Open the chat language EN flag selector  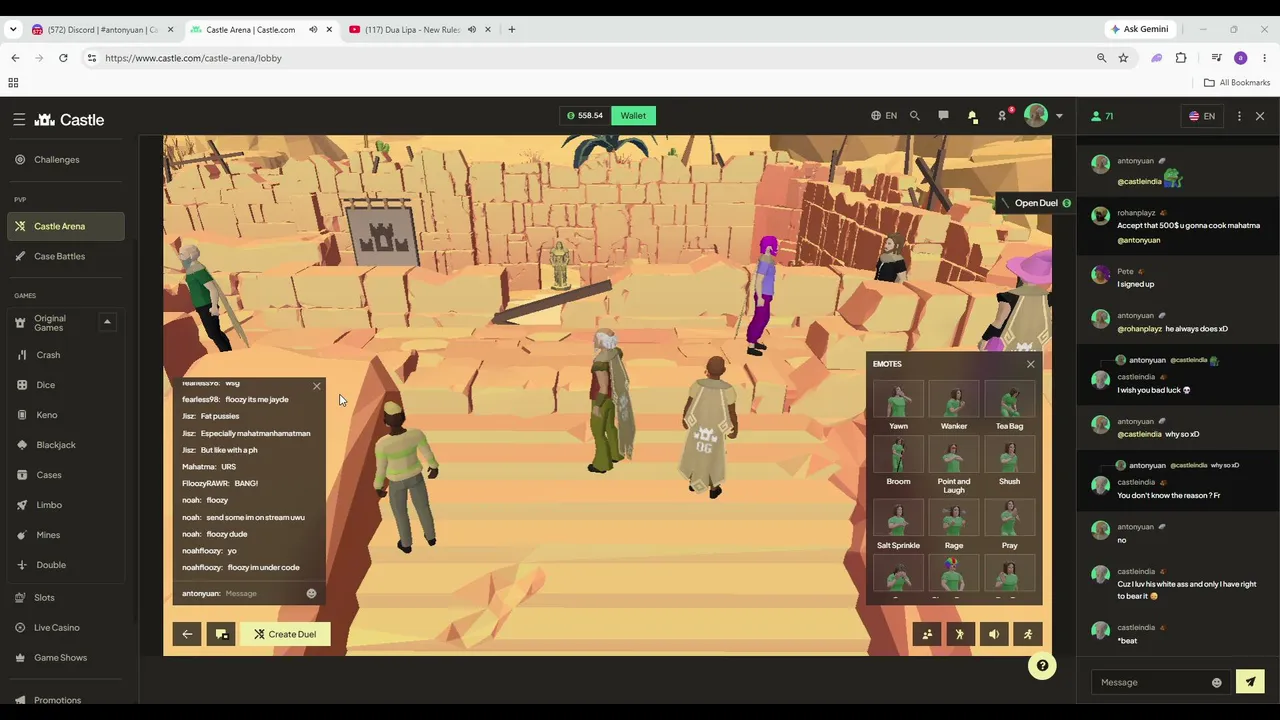click(x=1202, y=116)
